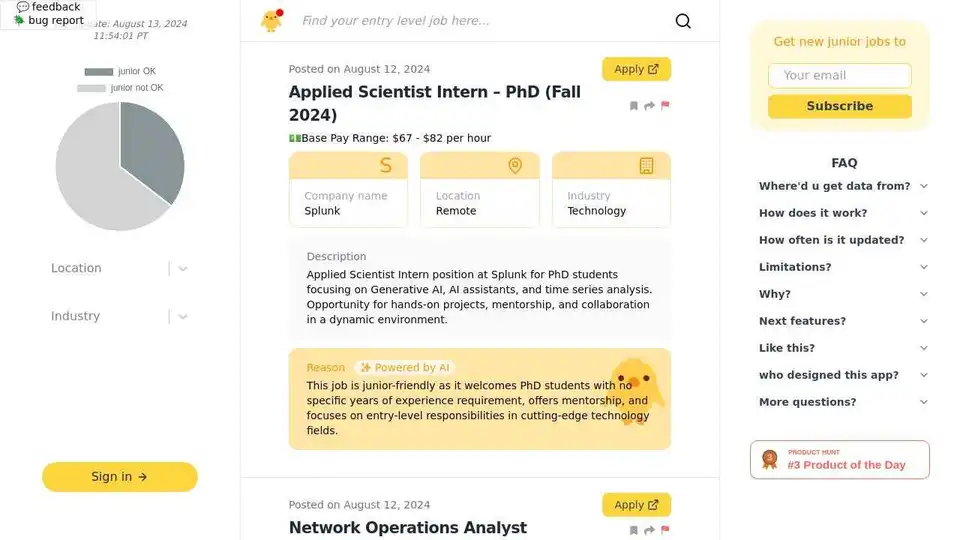This screenshot has width=960, height=540.
Task: Share the Network Operations Analyst job
Action: click(649, 530)
